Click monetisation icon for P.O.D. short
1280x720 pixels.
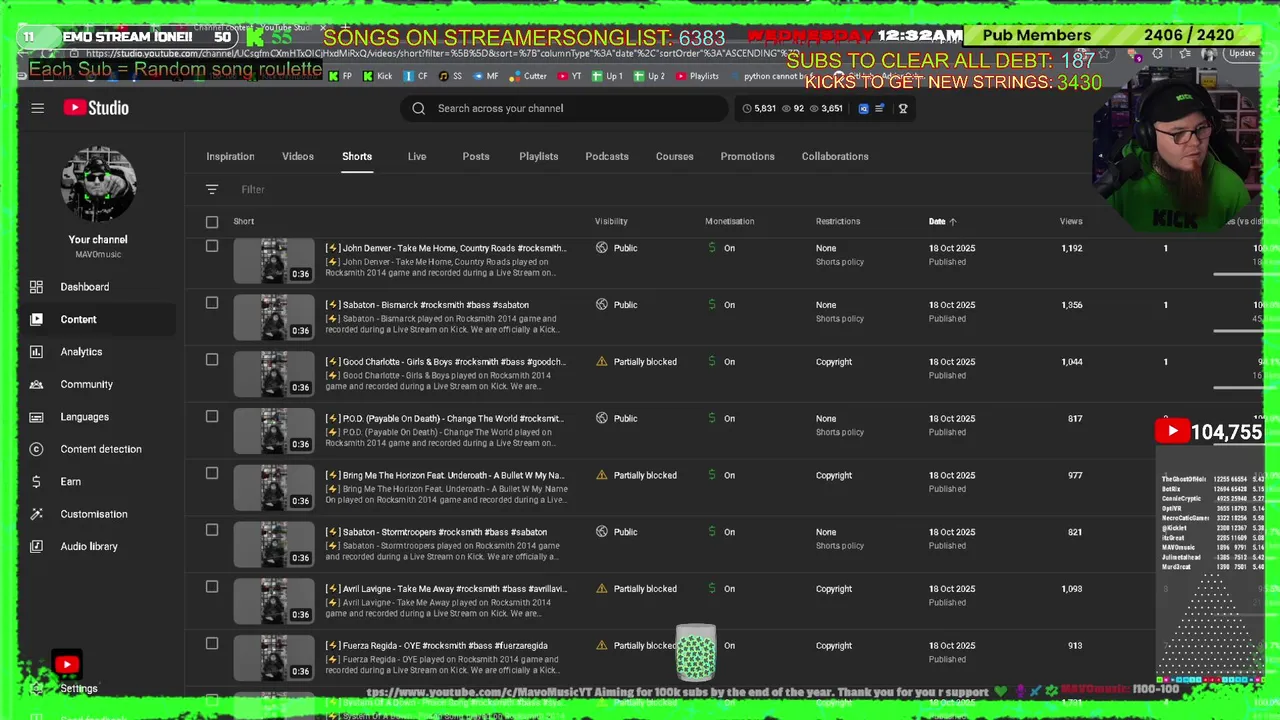coord(712,418)
